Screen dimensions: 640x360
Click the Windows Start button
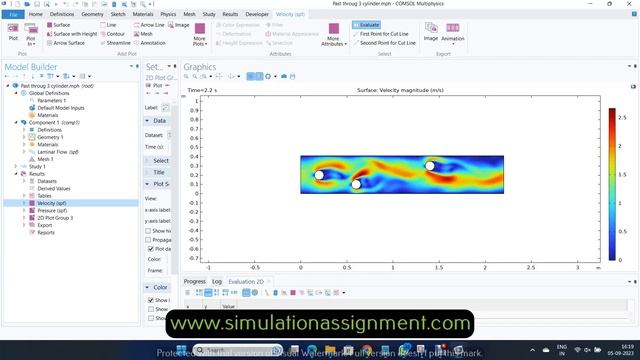click(x=182, y=350)
